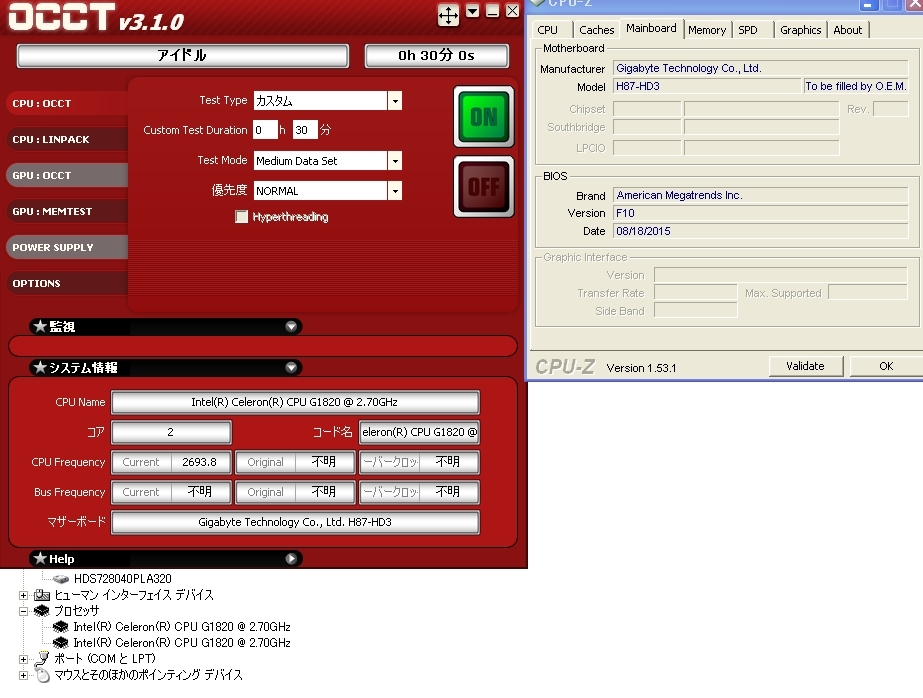Switch to the Graphics tab in CPU-Z
923x698 pixels.
click(801, 30)
